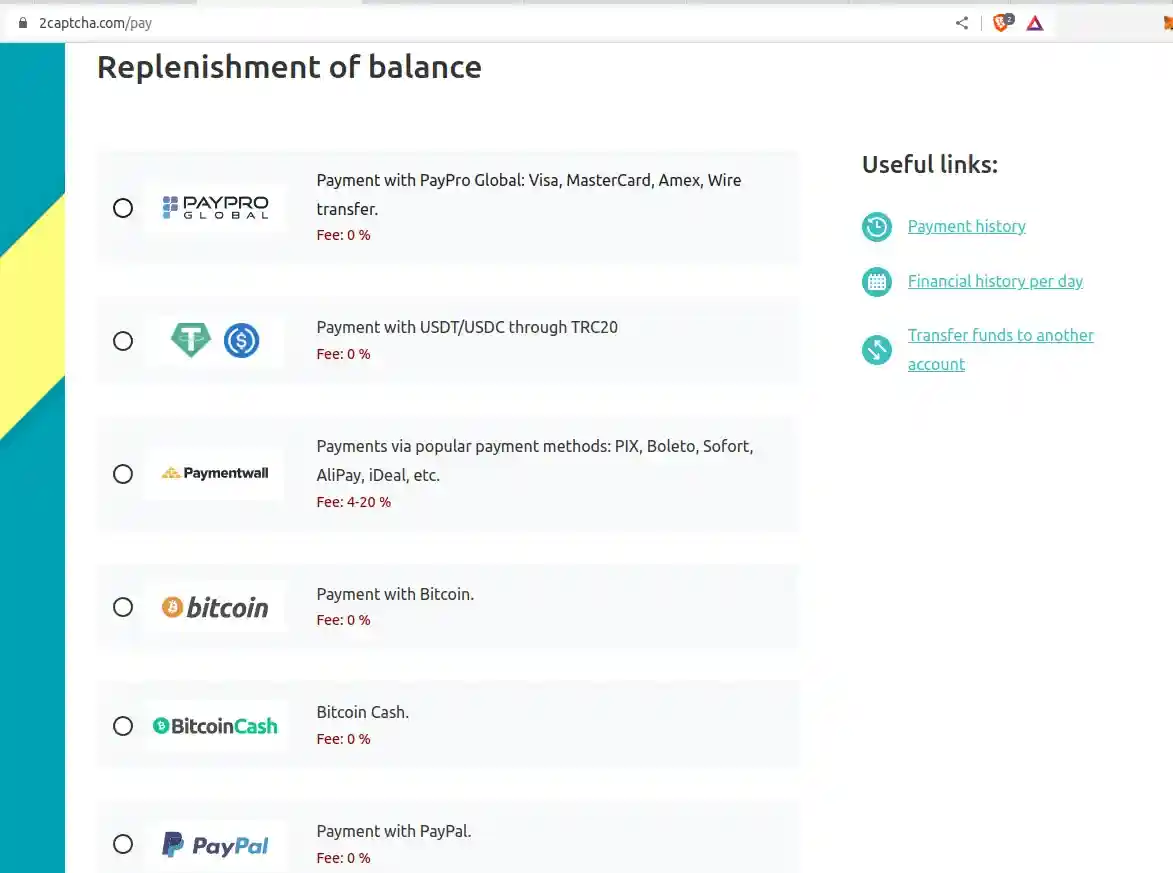Click the USDC coin icon
The image size is (1173, 873).
point(239,340)
